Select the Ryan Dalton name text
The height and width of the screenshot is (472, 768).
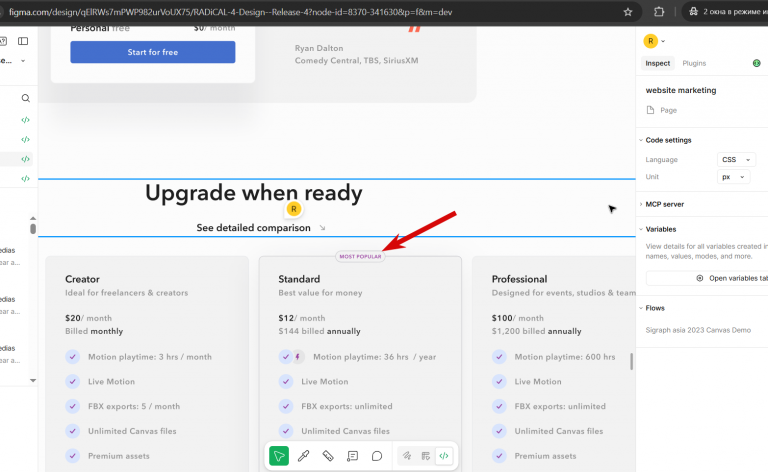[x=319, y=48]
